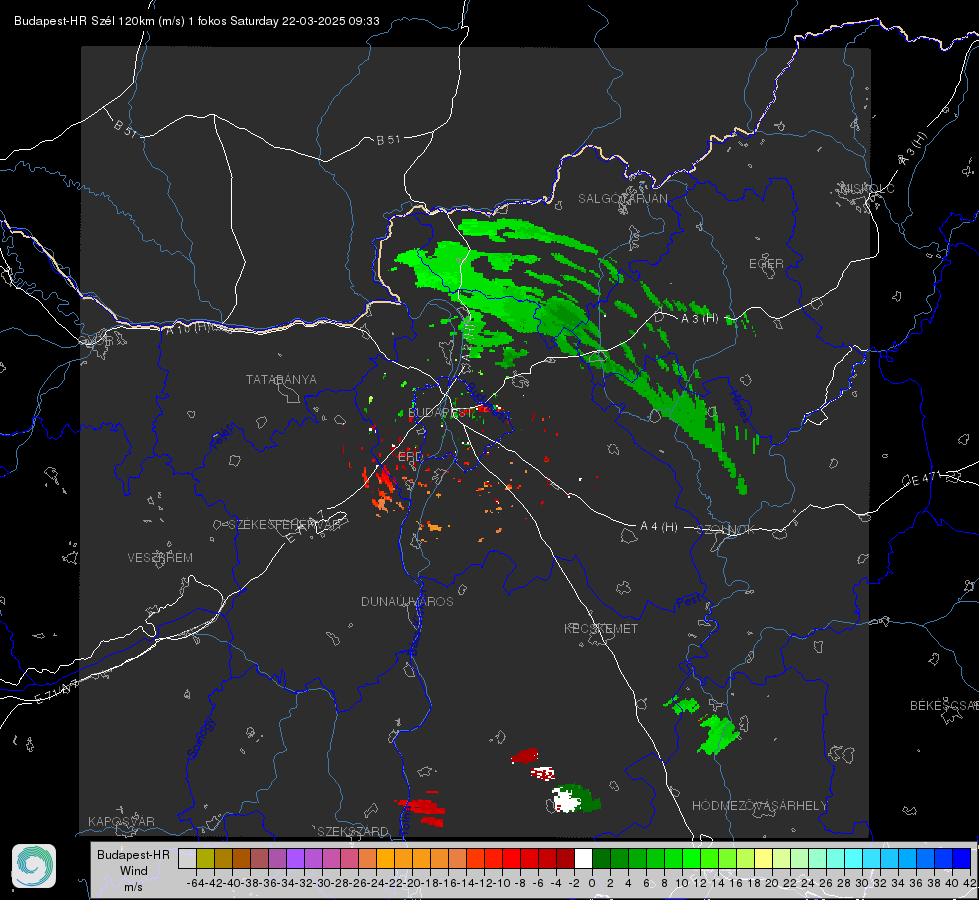Select the BUDAPEST city label
Screen dimensions: 979x900
[x=440, y=413]
